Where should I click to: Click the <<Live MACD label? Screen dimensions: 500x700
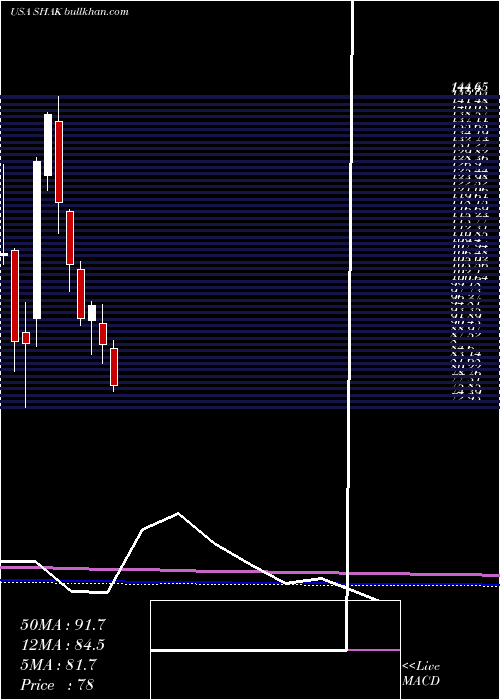tap(421, 674)
